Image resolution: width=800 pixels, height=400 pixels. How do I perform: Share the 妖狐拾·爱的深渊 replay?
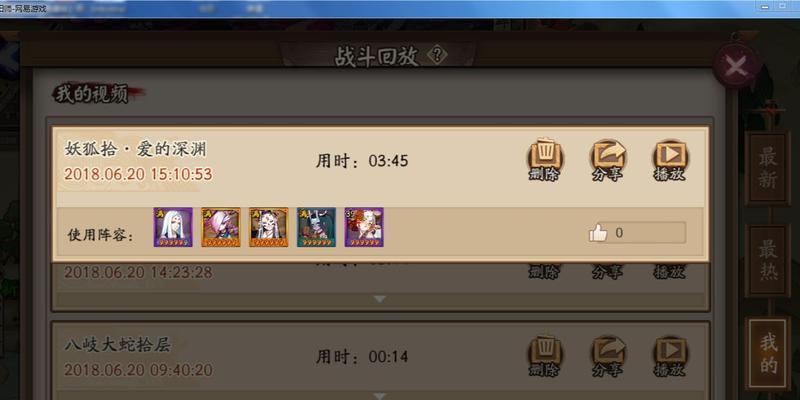pos(607,160)
